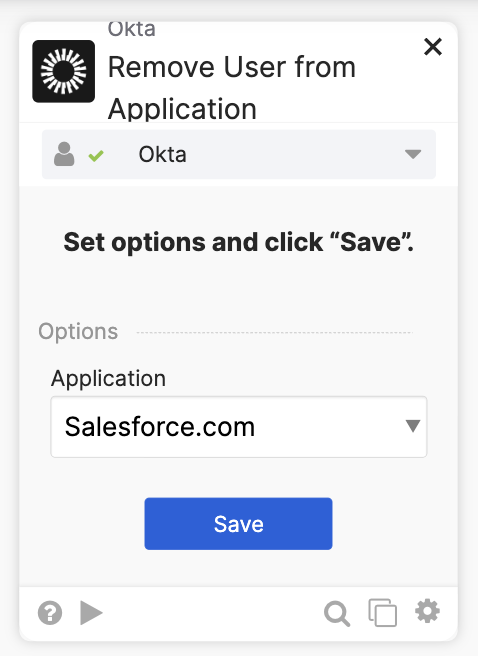Click the Application field label
The image size is (478, 656).
point(108,379)
